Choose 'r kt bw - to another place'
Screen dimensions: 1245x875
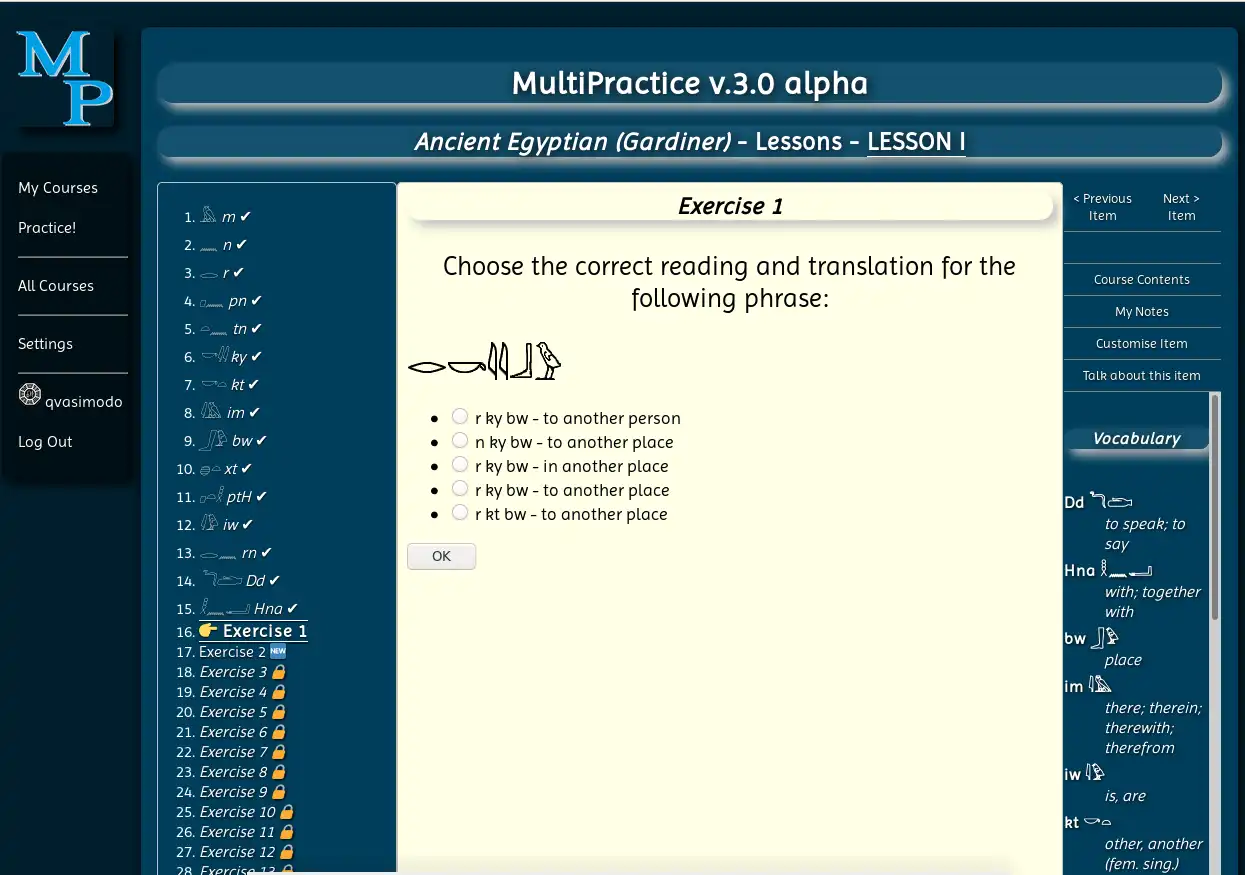[x=460, y=512]
